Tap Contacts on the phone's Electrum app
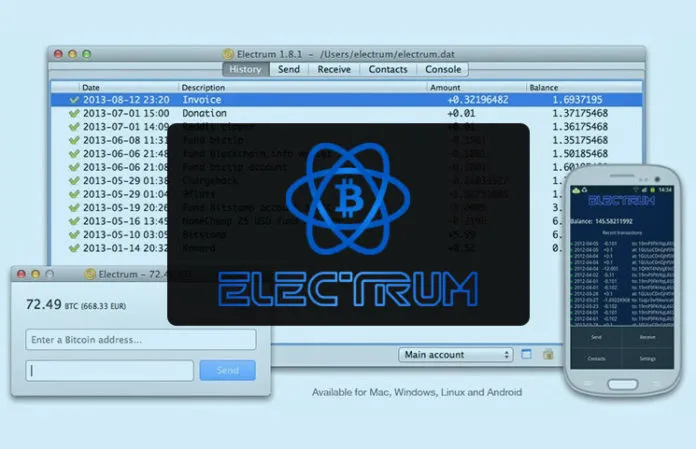Image resolution: width=696 pixels, height=449 pixels. click(x=596, y=358)
